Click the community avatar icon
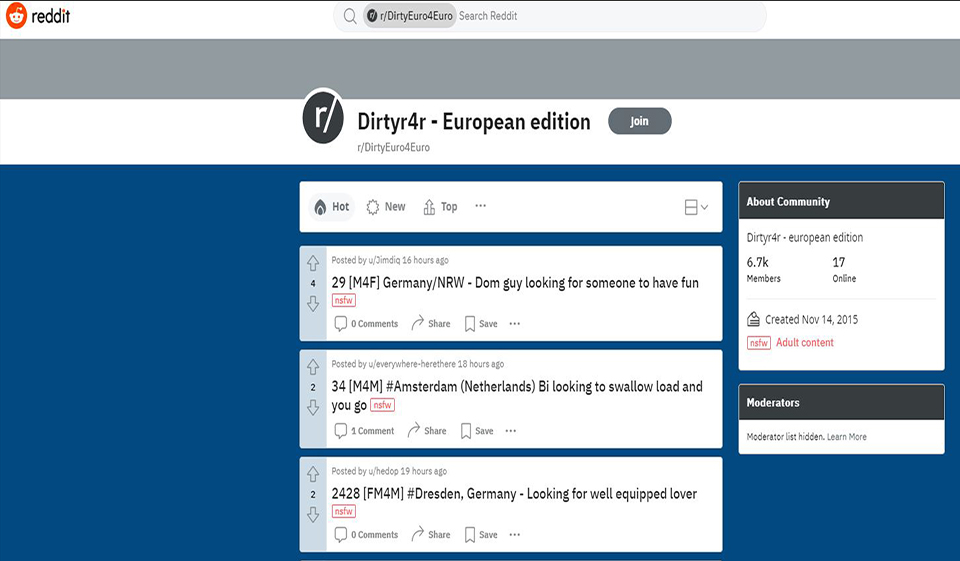This screenshot has height=561, width=960. [x=323, y=118]
